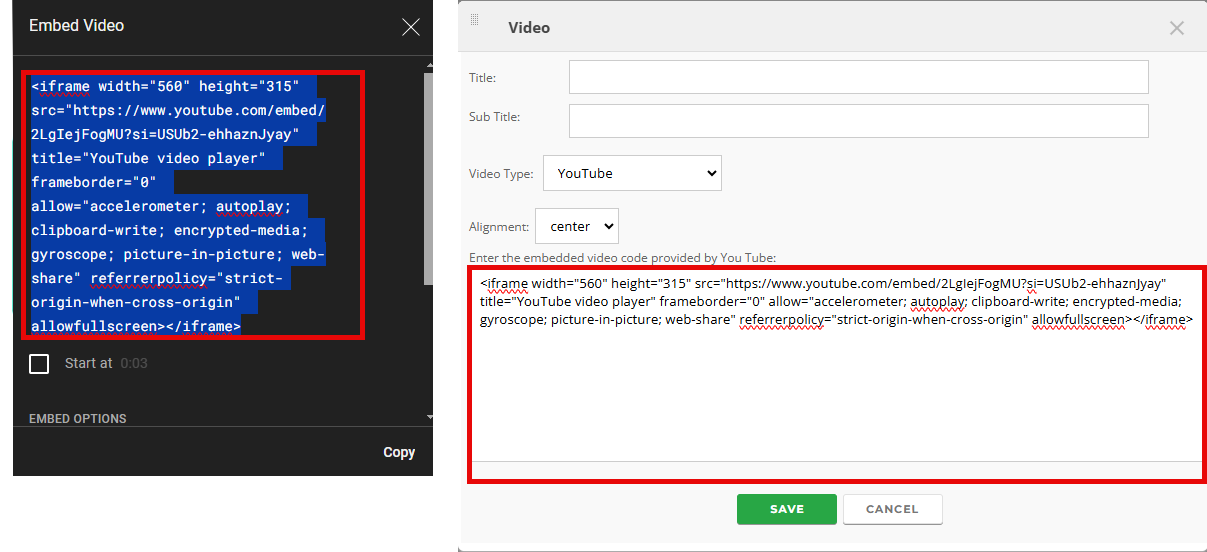Click the Sub Title input field
This screenshot has height=552, width=1207.
859,121
